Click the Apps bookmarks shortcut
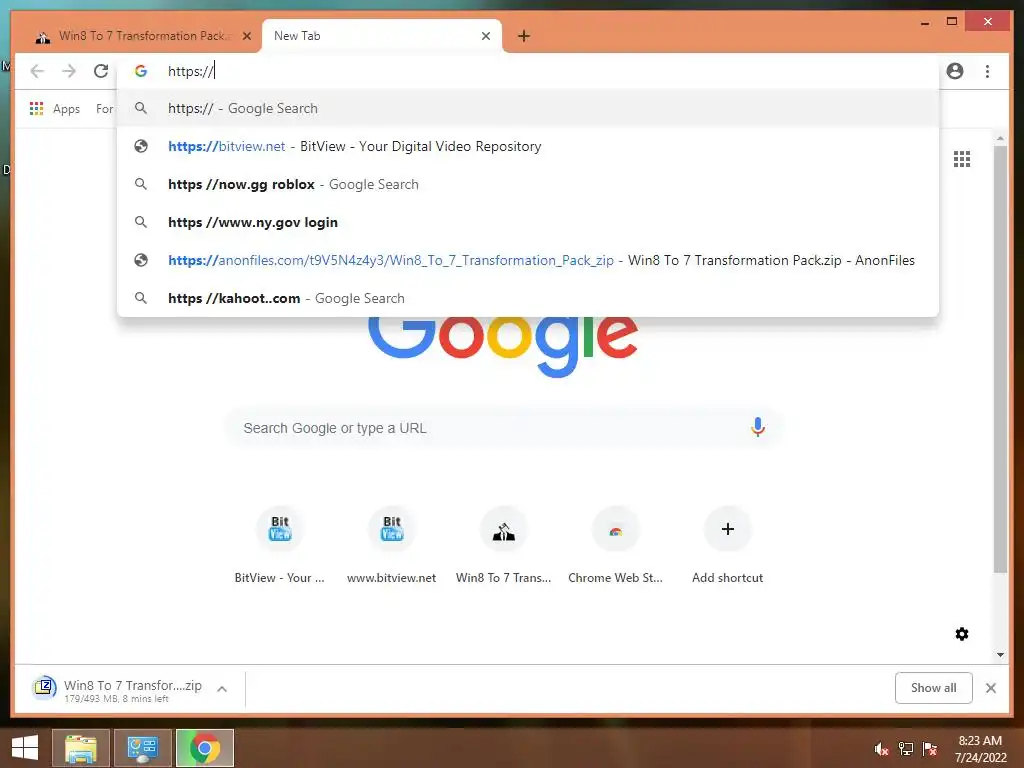Viewport: 1024px width, 768px height. click(55, 109)
